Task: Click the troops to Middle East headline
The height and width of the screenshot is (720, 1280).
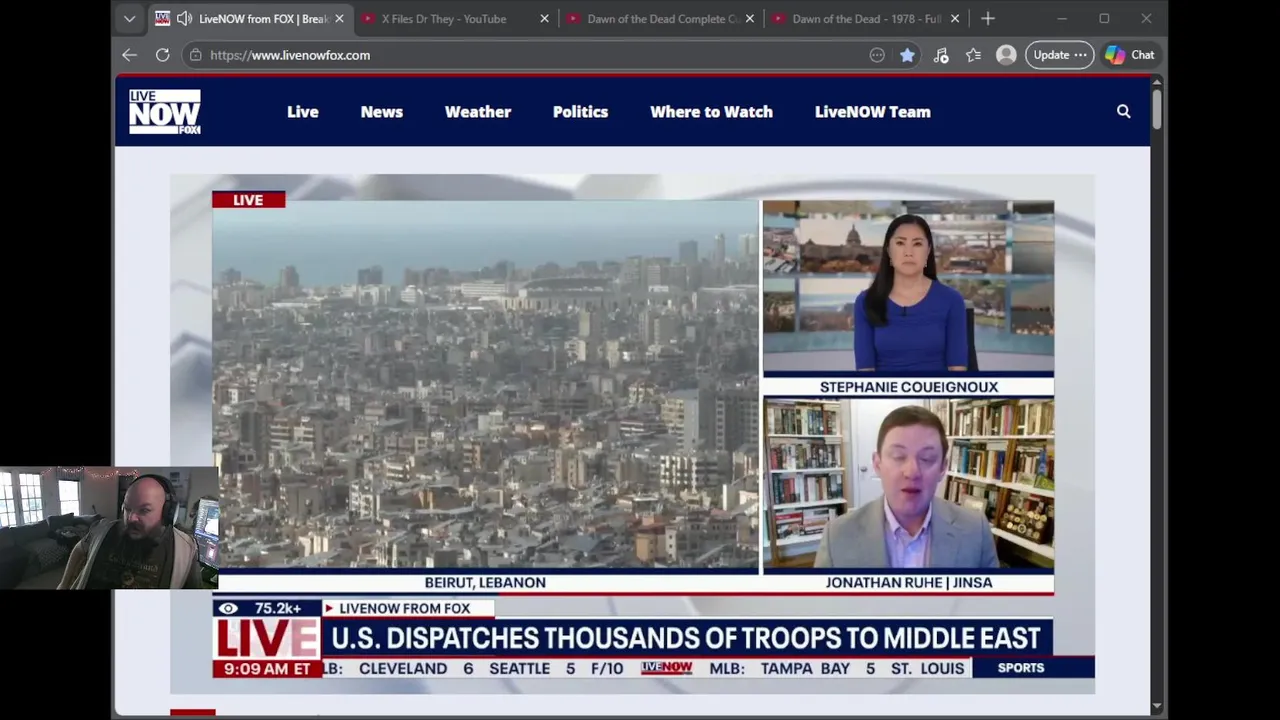Action: point(686,638)
